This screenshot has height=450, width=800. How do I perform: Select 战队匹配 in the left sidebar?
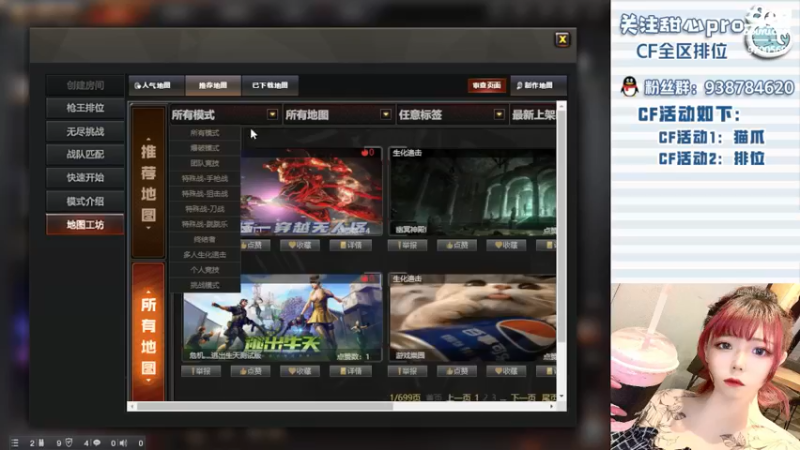(x=85, y=154)
